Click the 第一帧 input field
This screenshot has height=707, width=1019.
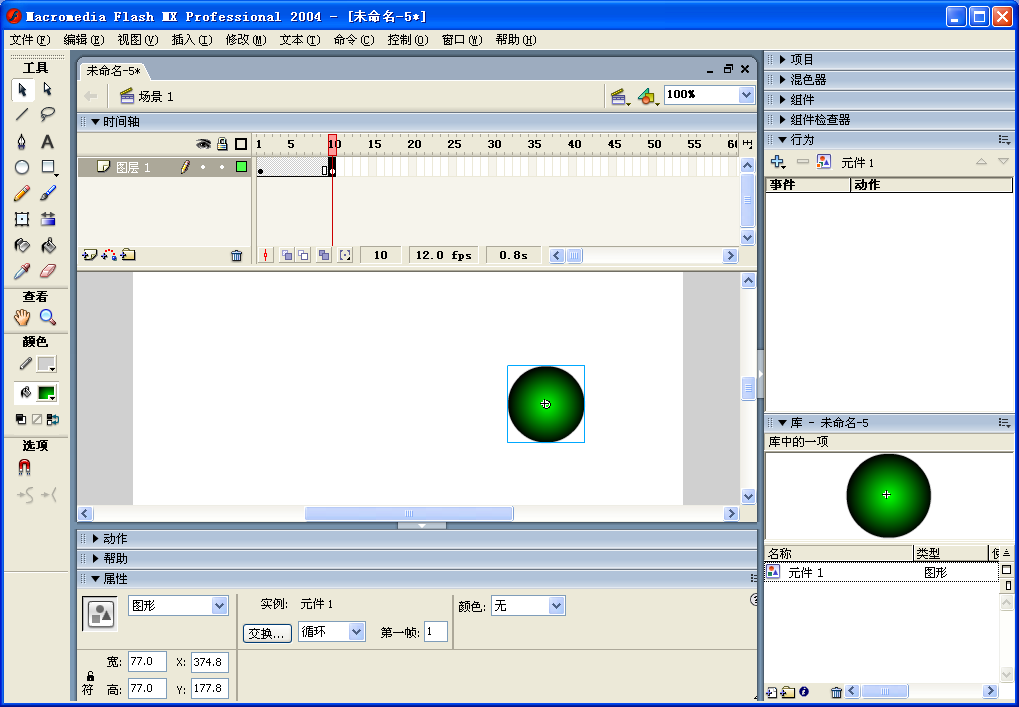(x=435, y=632)
